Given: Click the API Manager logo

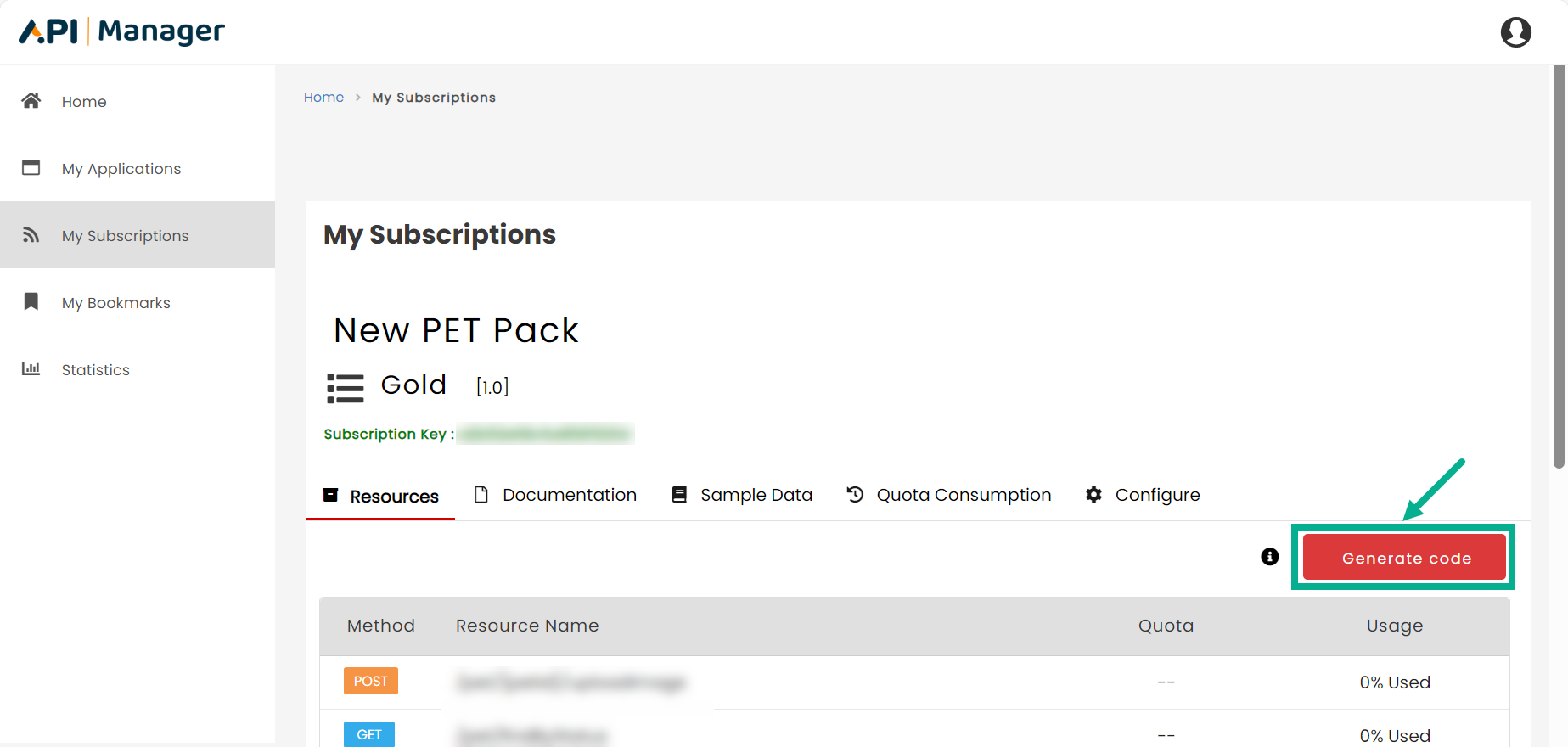Looking at the screenshot, I should click(x=122, y=32).
